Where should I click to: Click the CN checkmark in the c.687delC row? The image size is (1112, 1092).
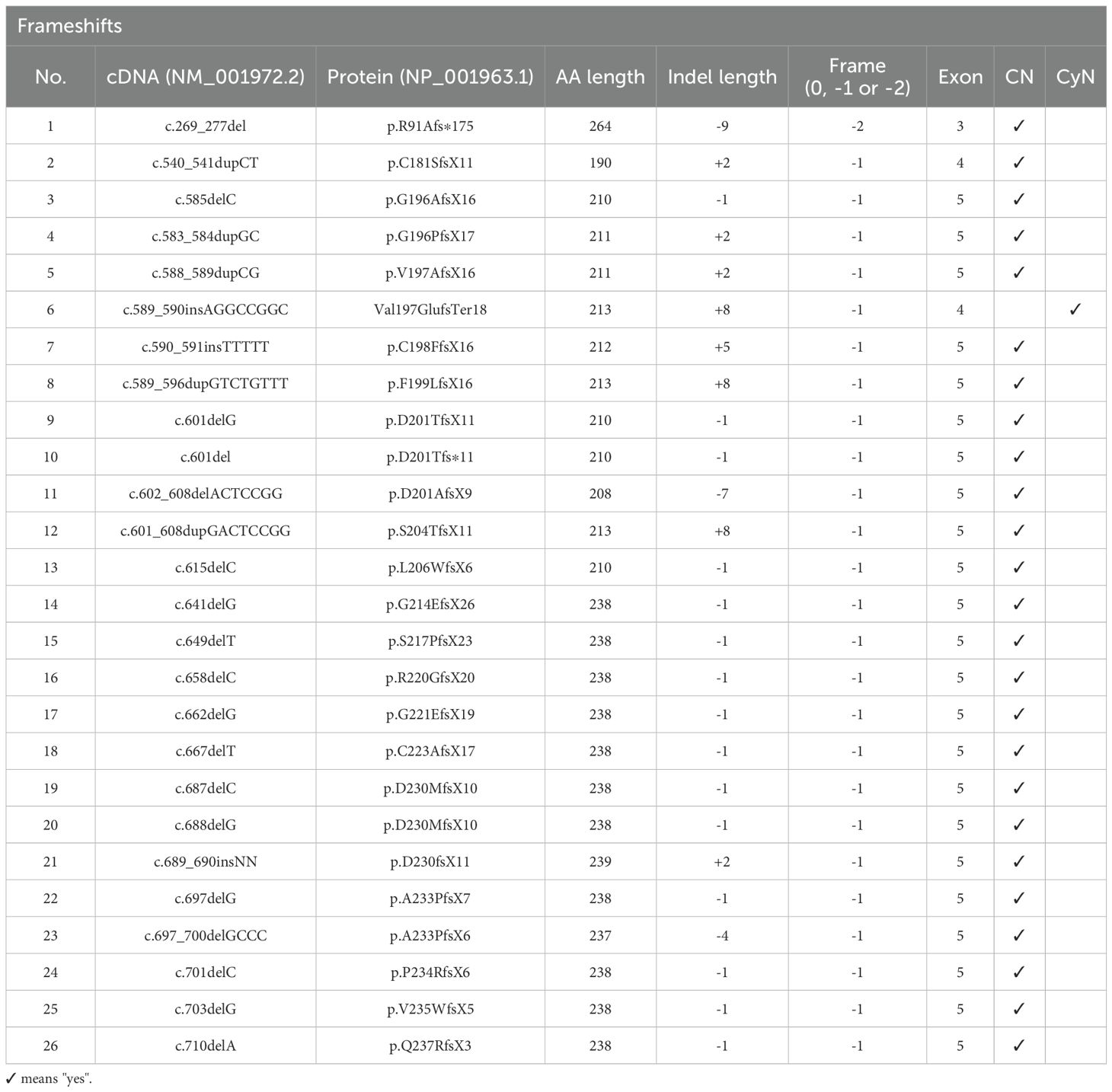point(1019,788)
